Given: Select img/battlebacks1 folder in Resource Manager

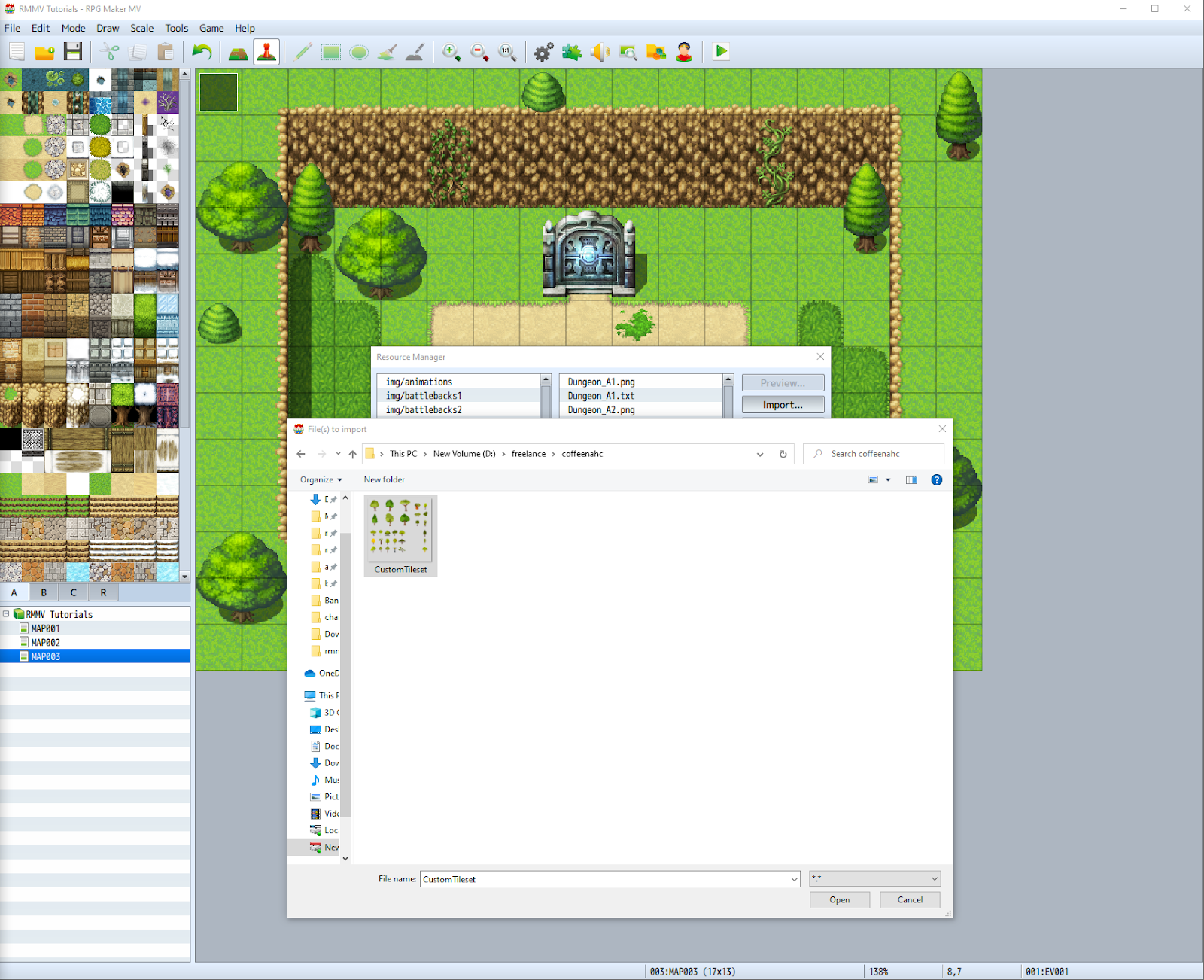Looking at the screenshot, I should 458,395.
